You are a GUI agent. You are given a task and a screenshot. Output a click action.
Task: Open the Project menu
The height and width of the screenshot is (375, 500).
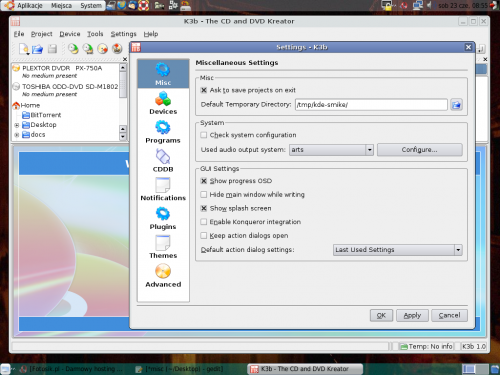point(42,34)
